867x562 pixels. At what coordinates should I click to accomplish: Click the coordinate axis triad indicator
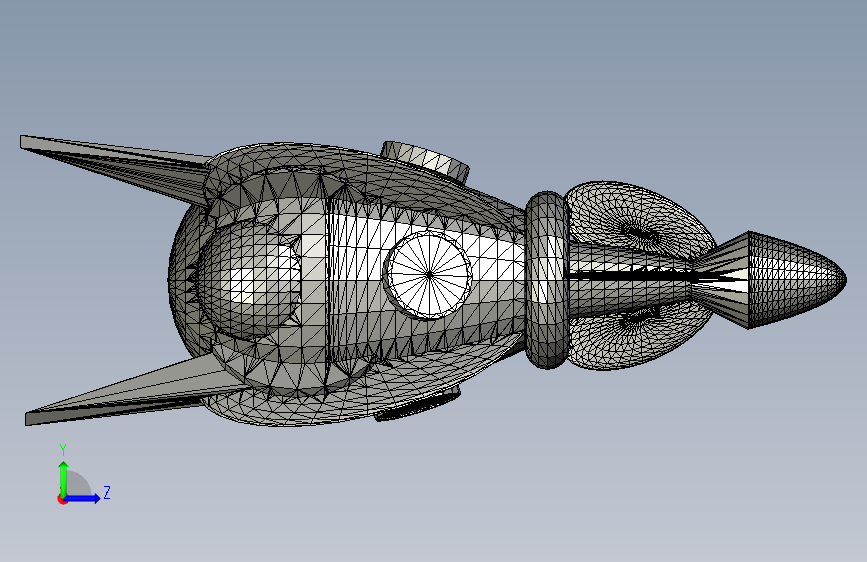click(x=84, y=475)
